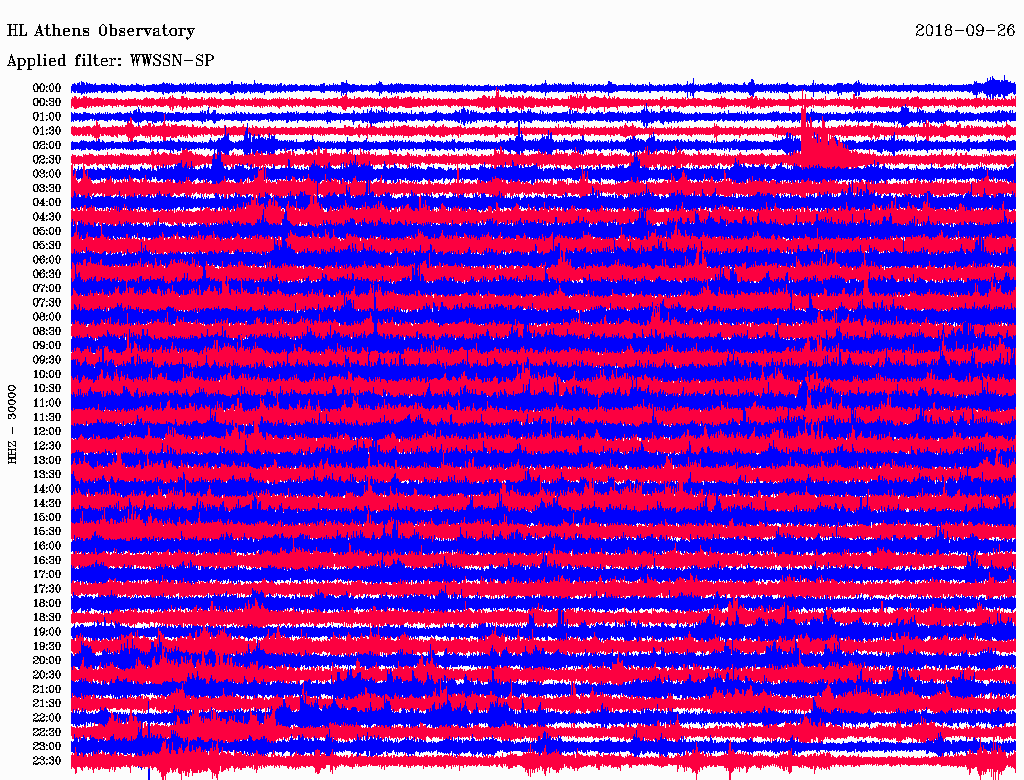Select the 15:30 time label
Screen dimensions: 1024x780
pyautogui.click(x=47, y=532)
